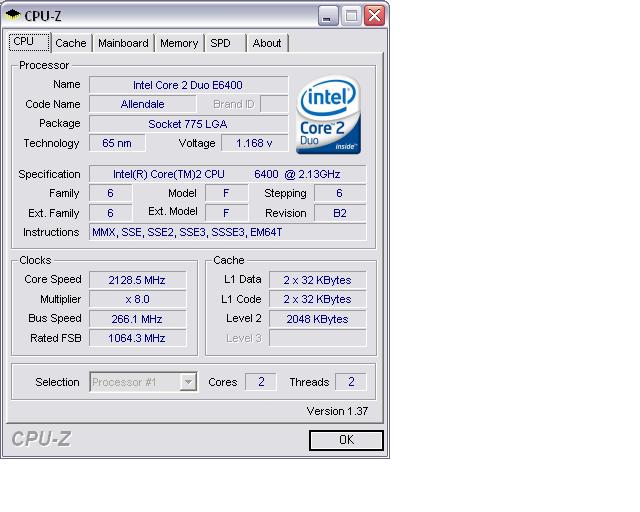The height and width of the screenshot is (512, 640).
Task: Click the Name field Intel Core 2 Duo E6400
Action: point(188,85)
